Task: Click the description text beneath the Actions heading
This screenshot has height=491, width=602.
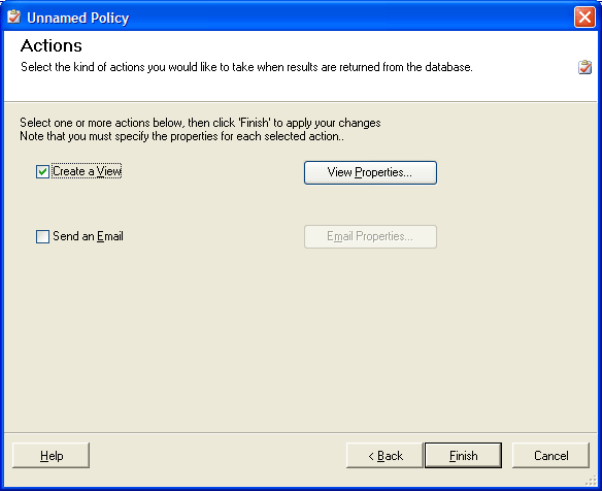Action: [x=246, y=68]
